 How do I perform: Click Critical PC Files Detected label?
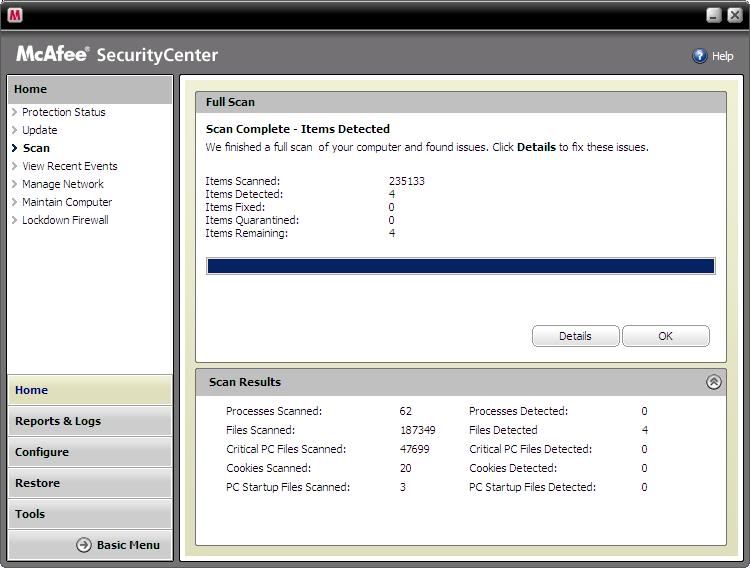(530, 449)
